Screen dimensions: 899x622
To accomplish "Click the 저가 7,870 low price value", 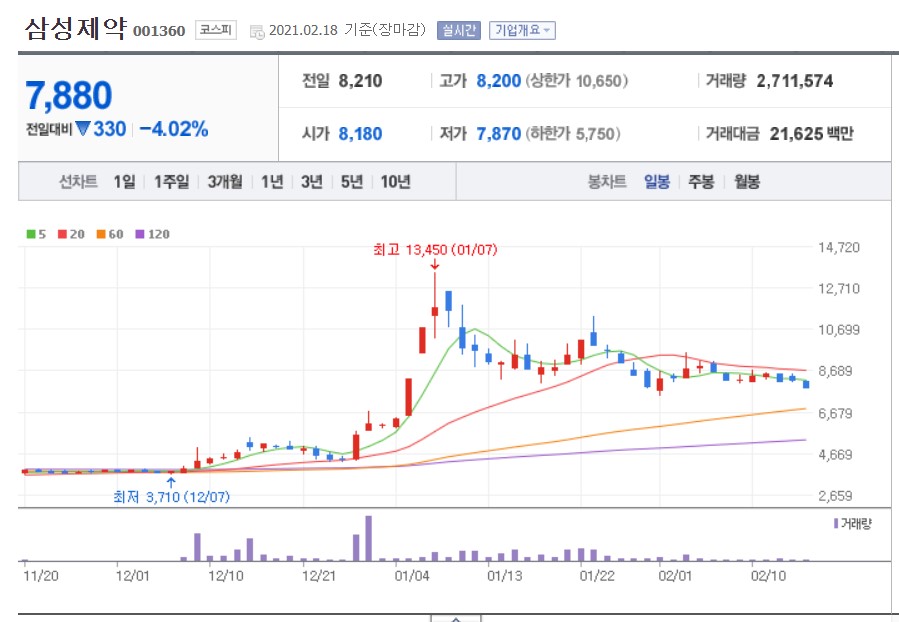I will tap(499, 134).
